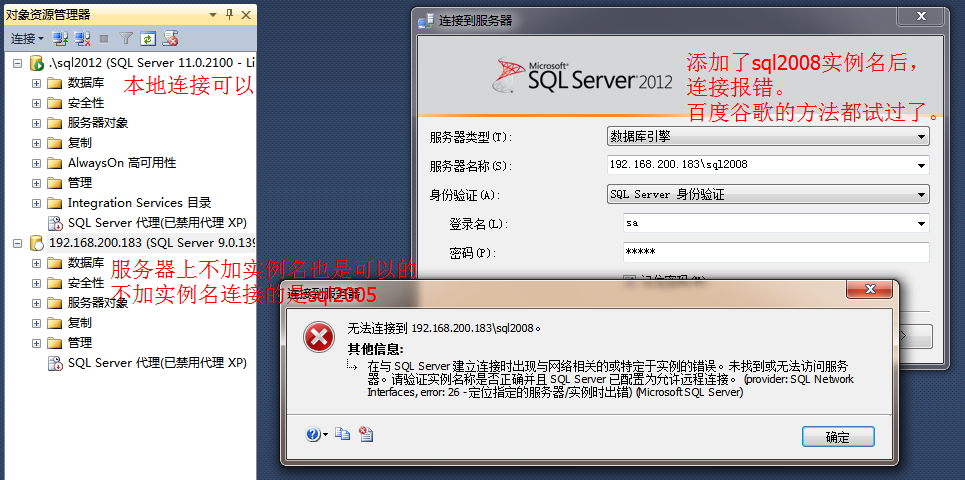Click the 连接到服务器 title bar icon
This screenshot has height=480, width=965.
(x=425, y=21)
